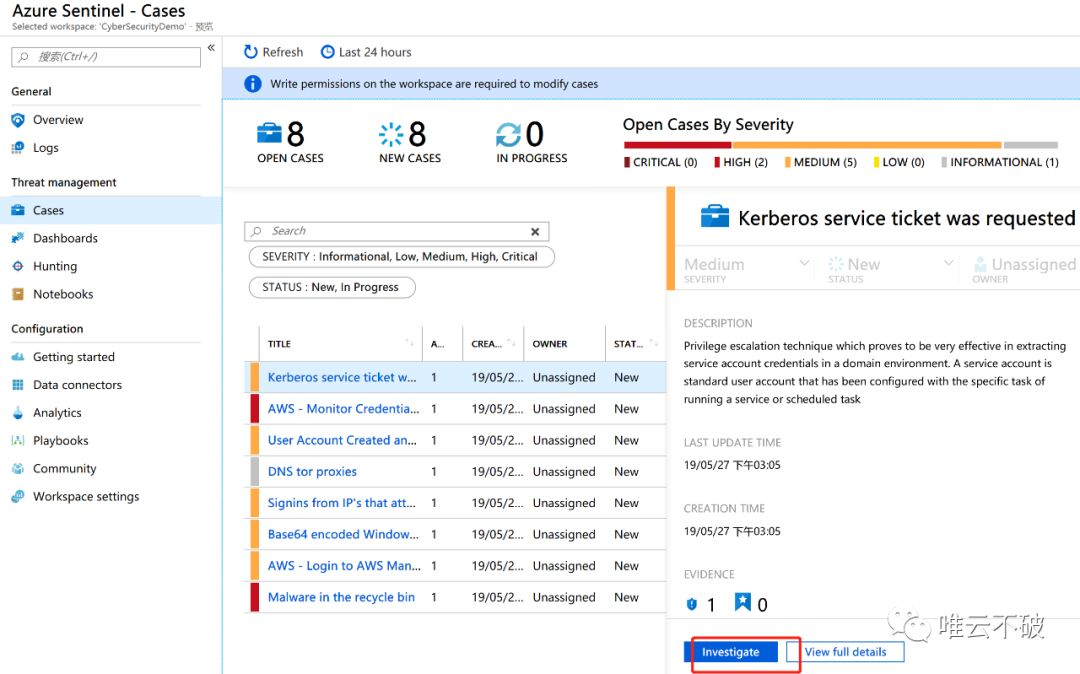Click the red high severity bar segment
This screenshot has width=1080, height=674.
(x=677, y=145)
